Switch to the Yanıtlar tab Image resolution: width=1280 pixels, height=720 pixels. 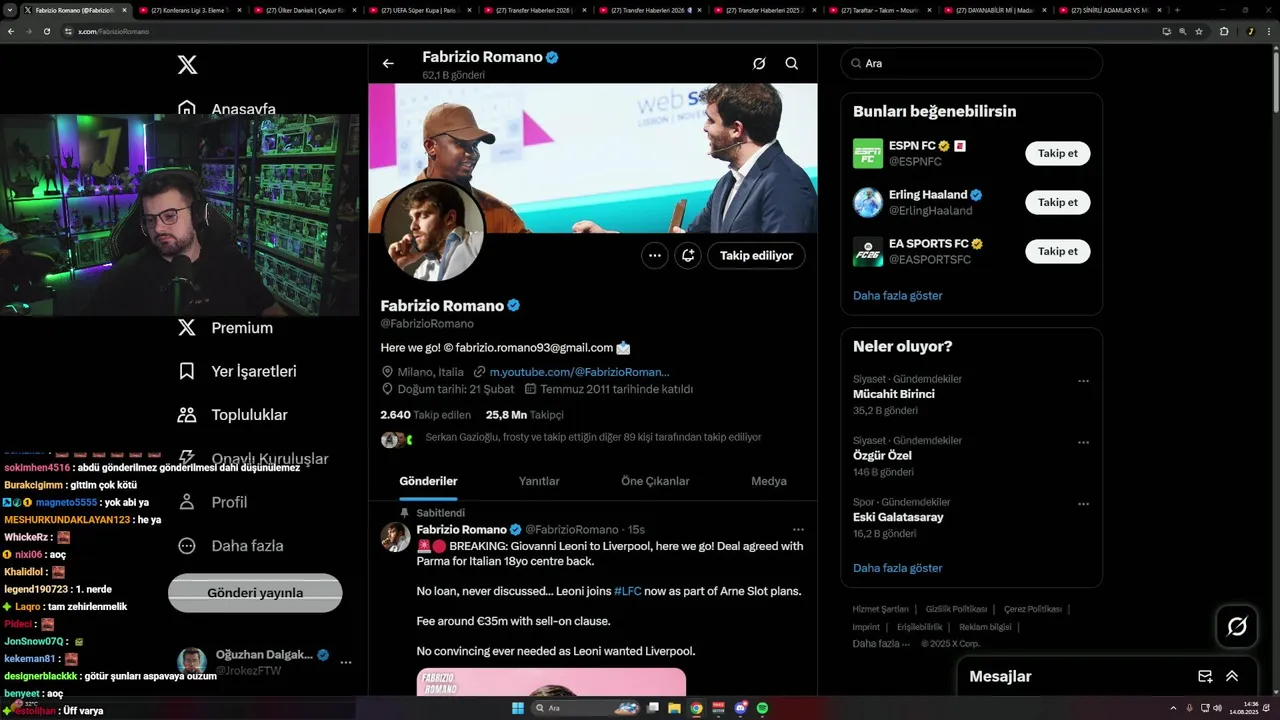pyautogui.click(x=539, y=481)
